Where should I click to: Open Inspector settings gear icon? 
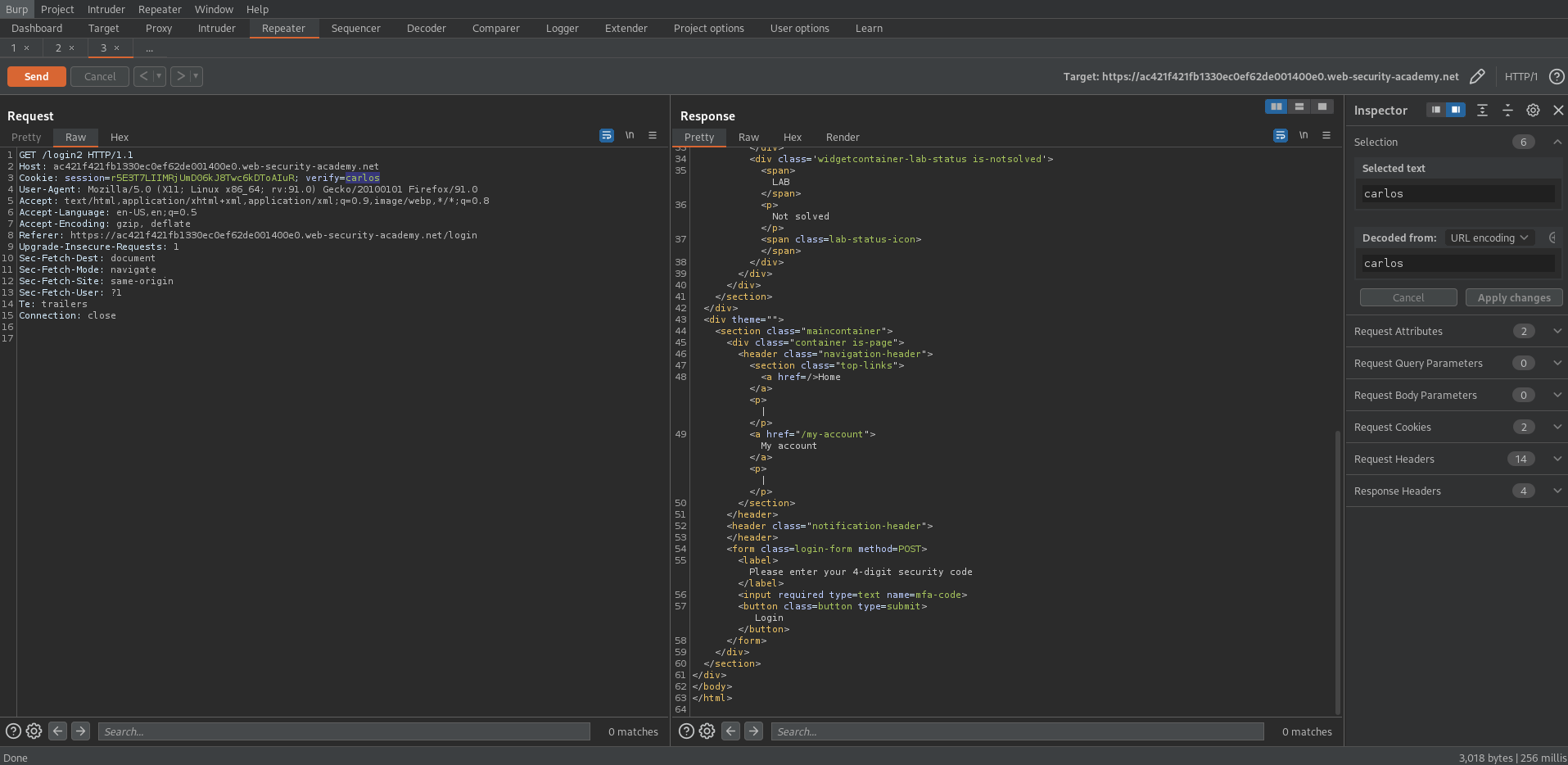1533,110
